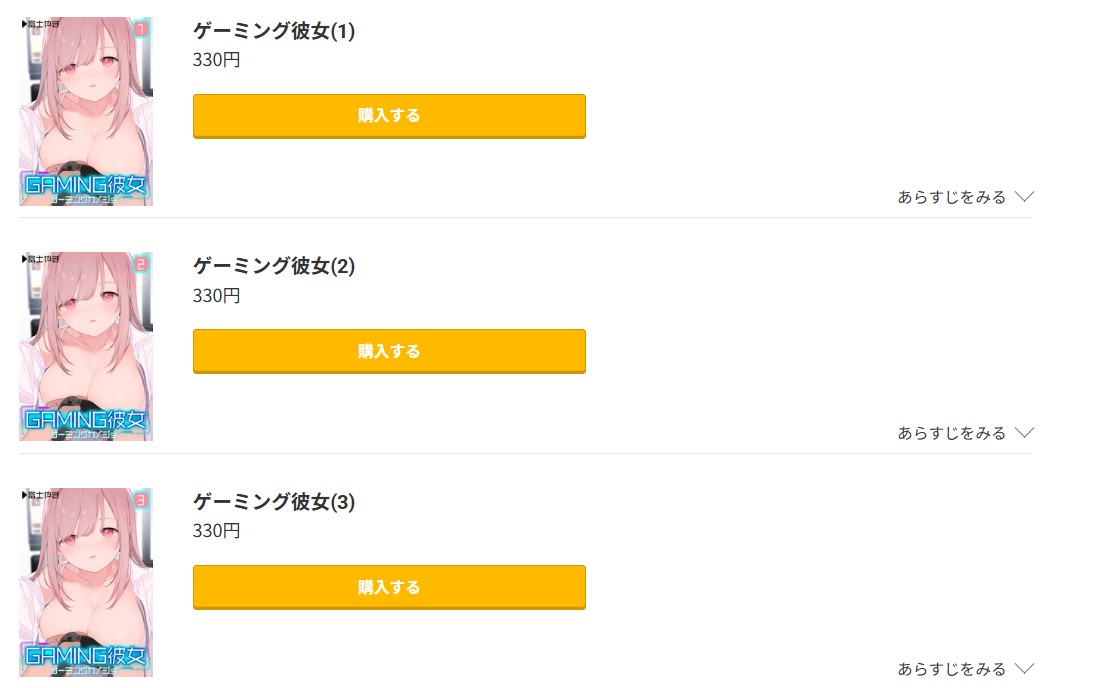Click the number 1 badge on first cover
This screenshot has width=1106, height=688.
tap(140, 29)
